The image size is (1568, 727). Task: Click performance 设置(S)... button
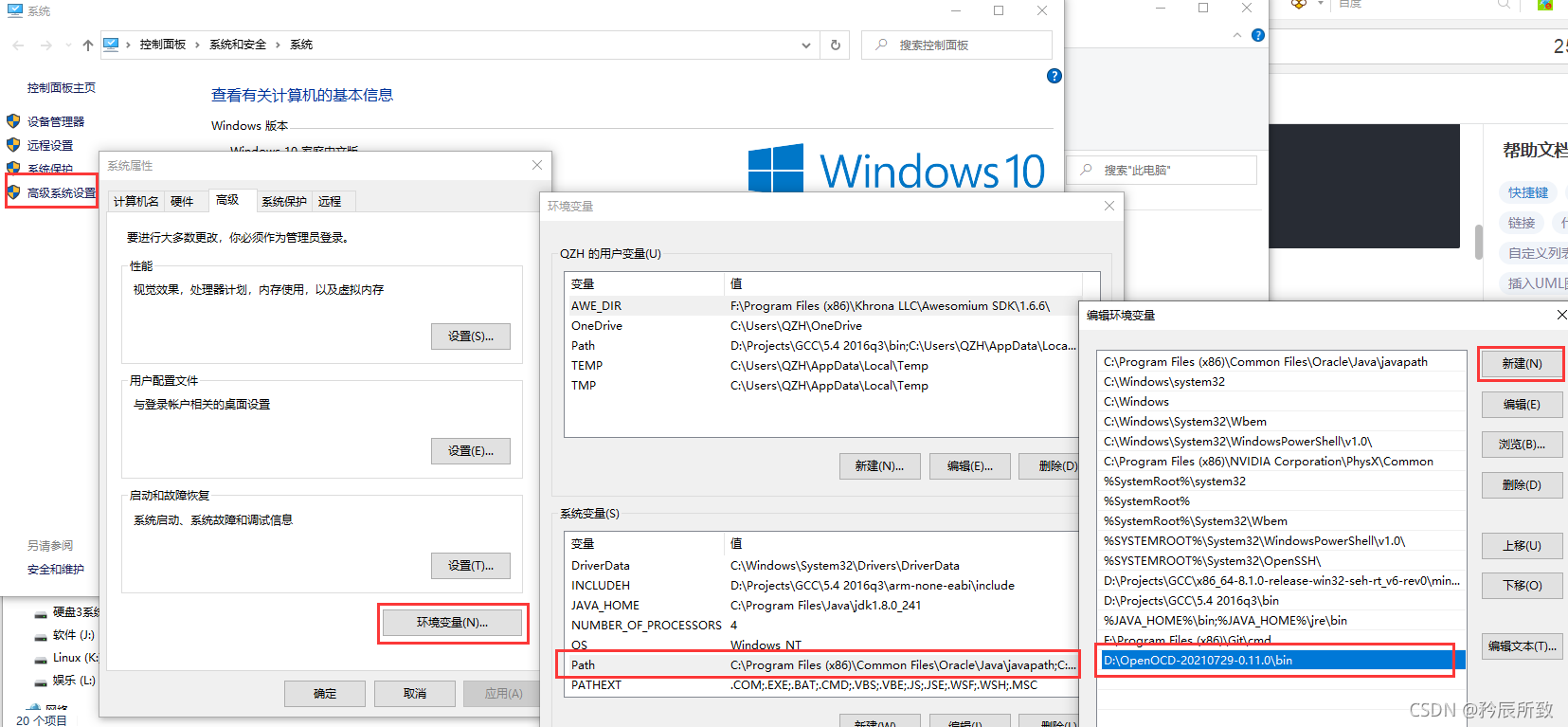[471, 336]
